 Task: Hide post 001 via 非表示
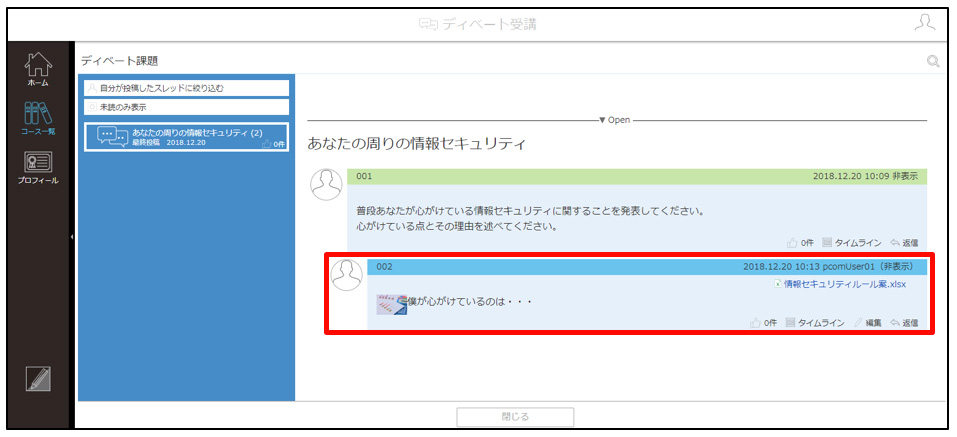tap(905, 176)
